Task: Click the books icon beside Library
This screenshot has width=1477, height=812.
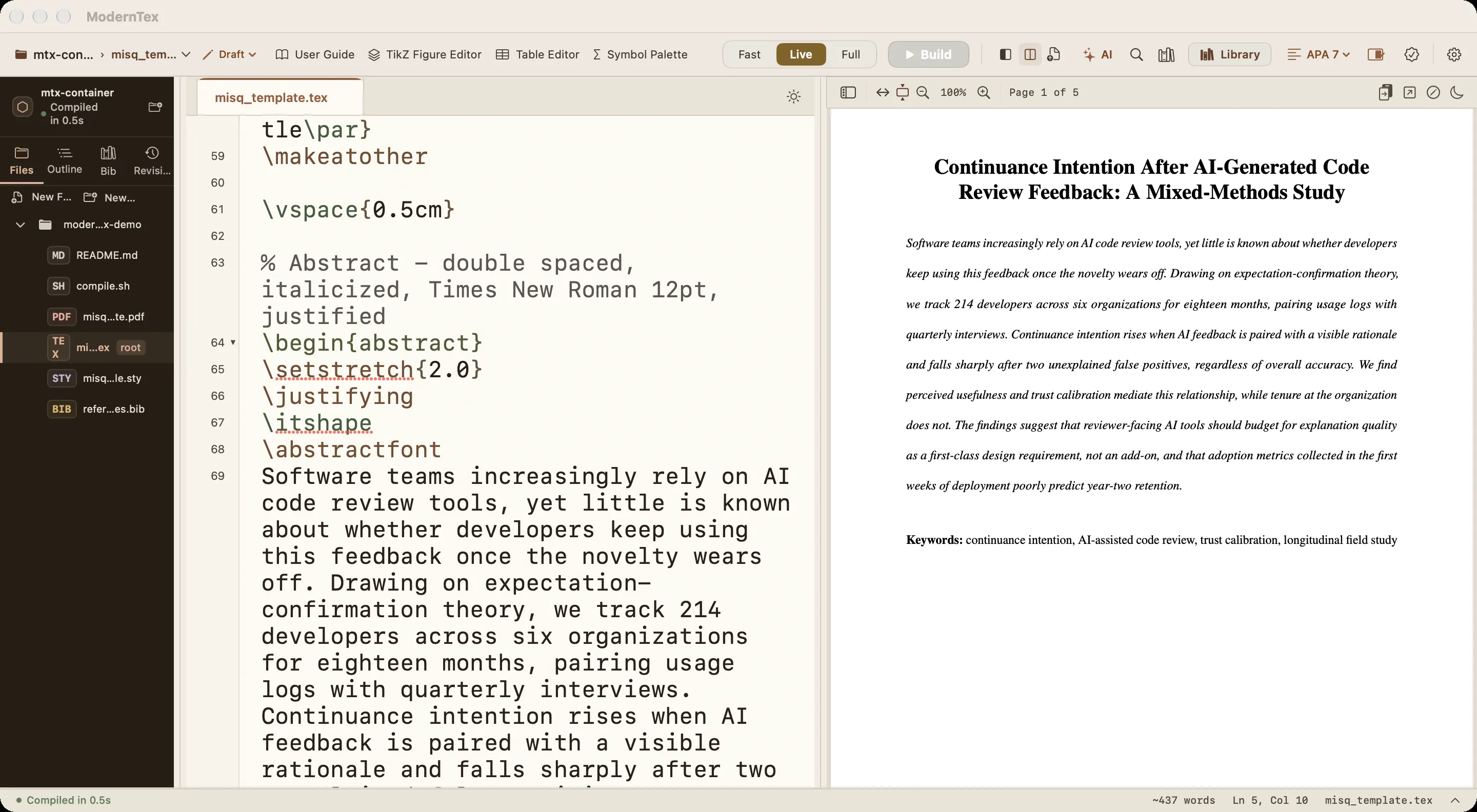Action: click(x=1166, y=54)
